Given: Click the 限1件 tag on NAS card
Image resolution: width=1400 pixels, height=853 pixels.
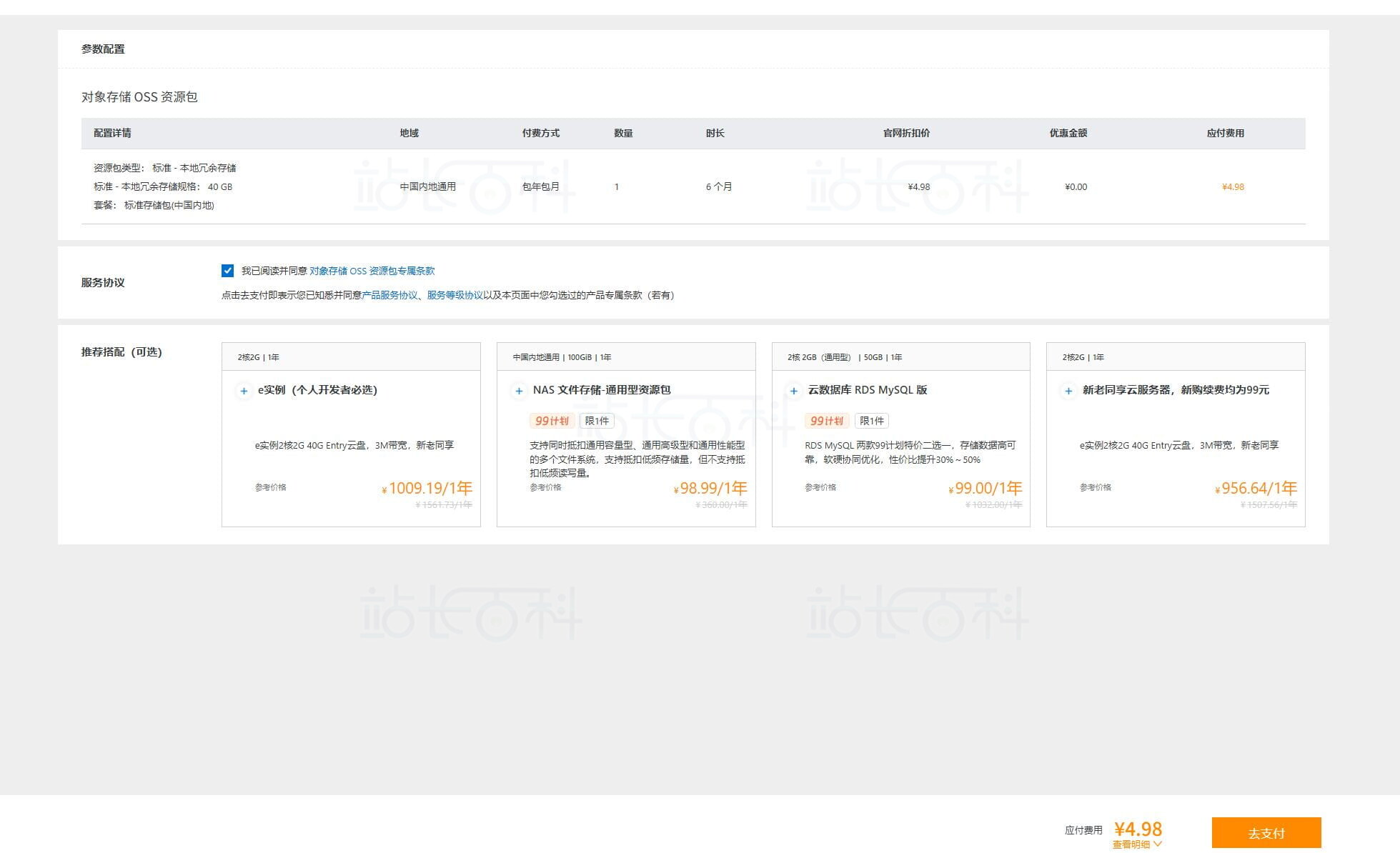Looking at the screenshot, I should pos(597,421).
